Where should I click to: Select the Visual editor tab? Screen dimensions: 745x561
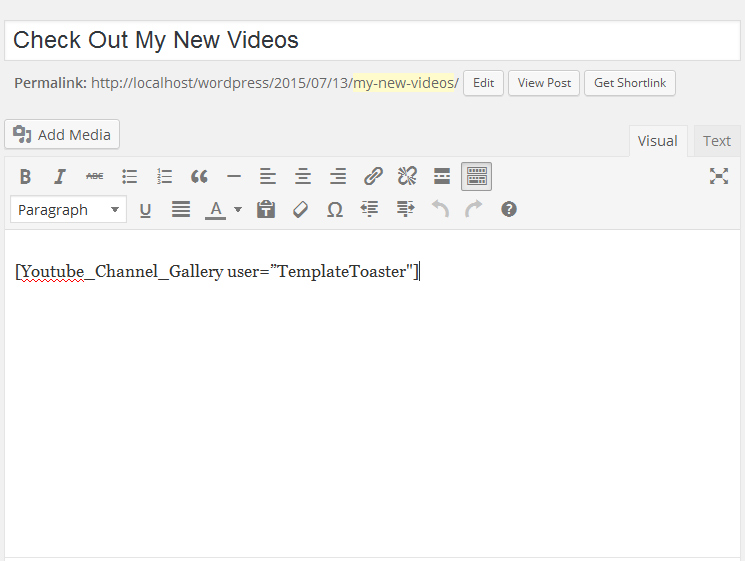click(657, 141)
